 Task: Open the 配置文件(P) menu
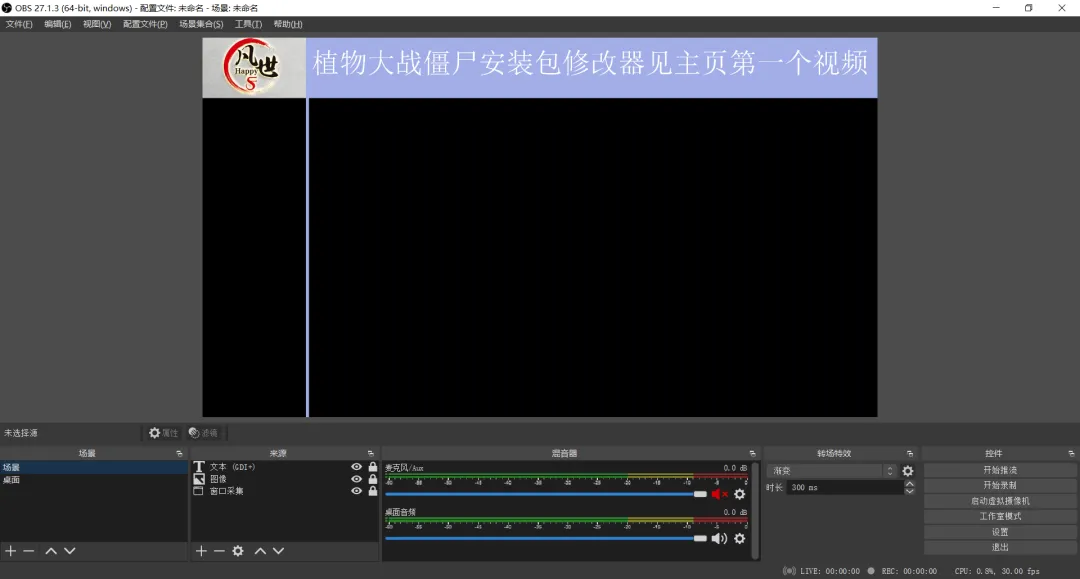[x=145, y=24]
